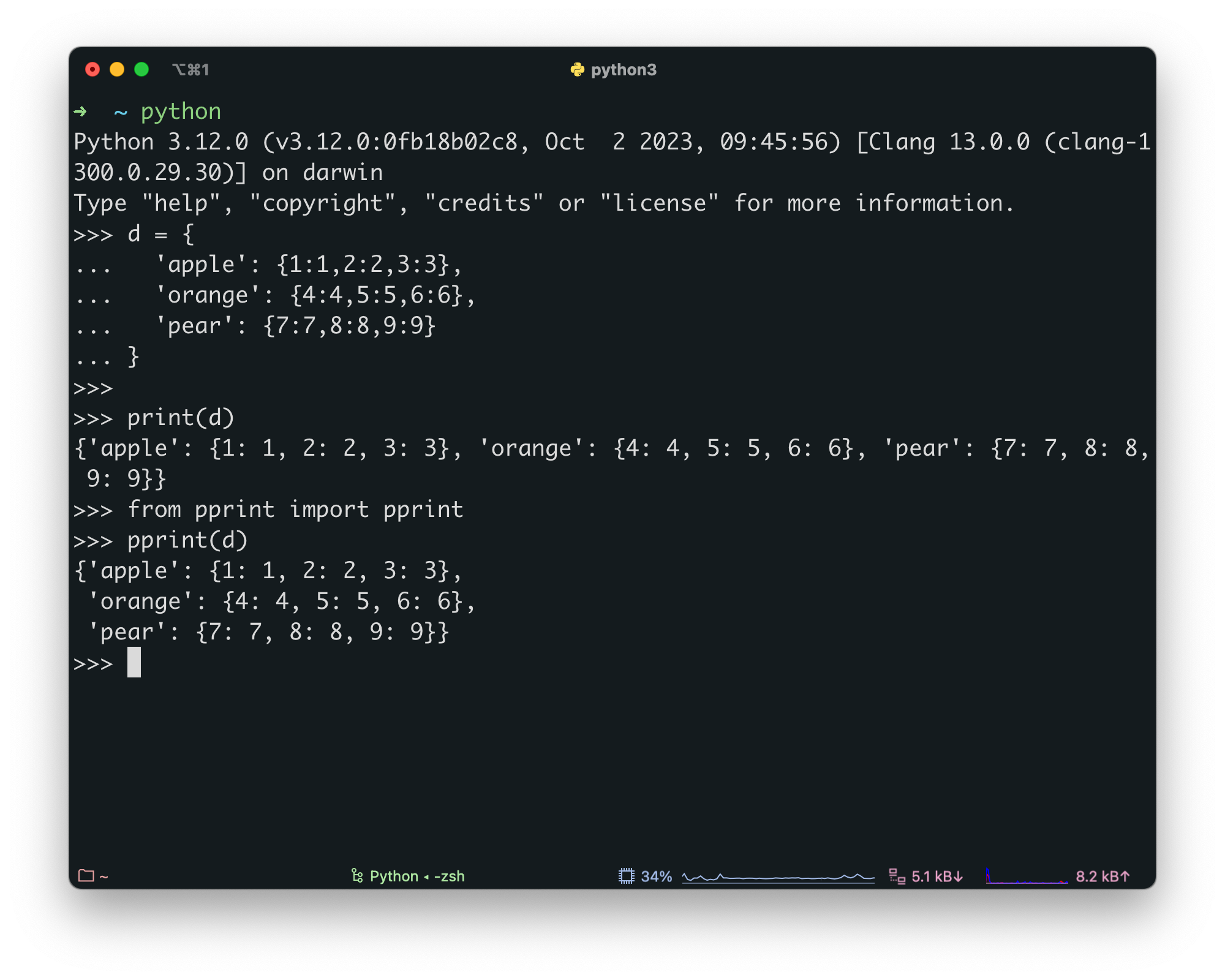1225x980 pixels.
Task: Click the network upload sparkline graph
Action: 1027,876
